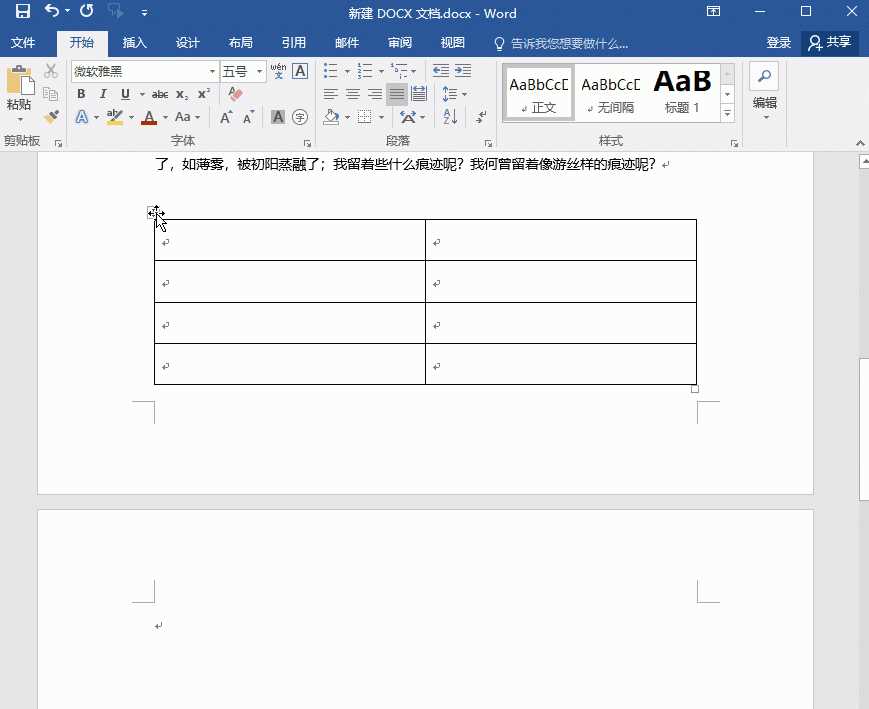This screenshot has width=869, height=709.
Task: Click the phonetic guide (wén) icon
Action: point(278,71)
